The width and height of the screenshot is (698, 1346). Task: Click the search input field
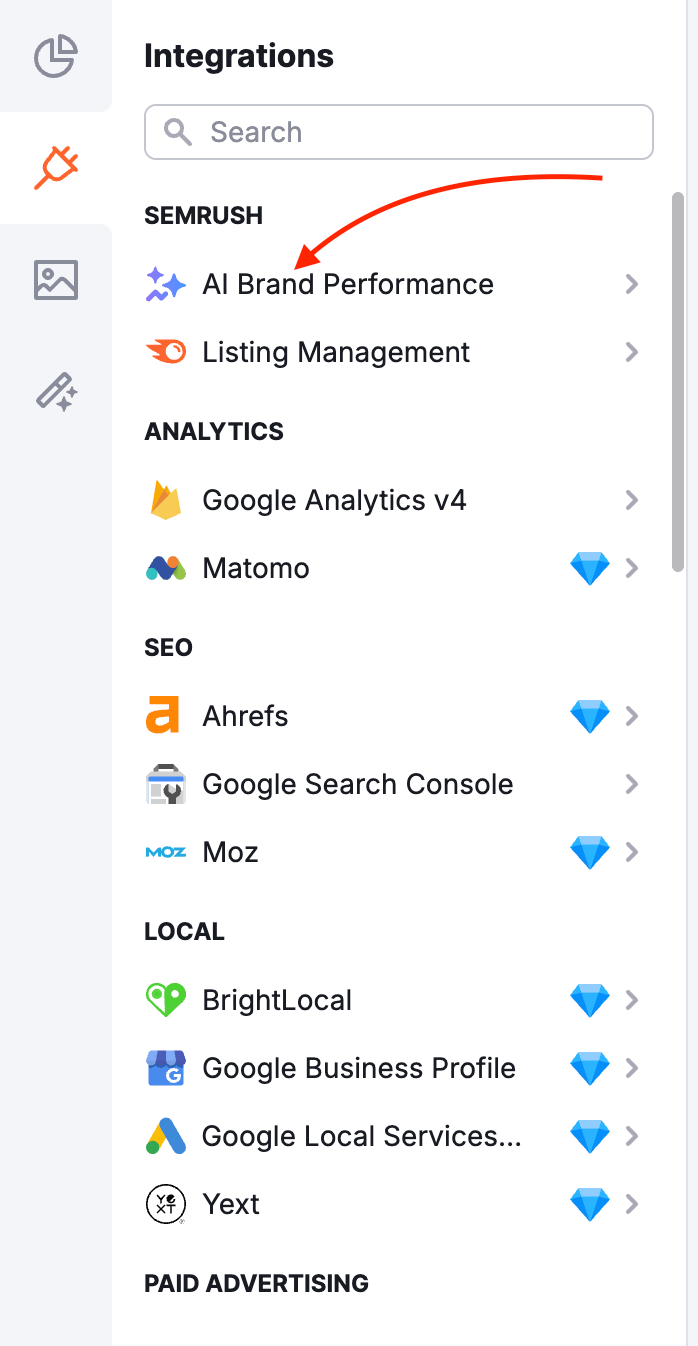click(x=398, y=131)
